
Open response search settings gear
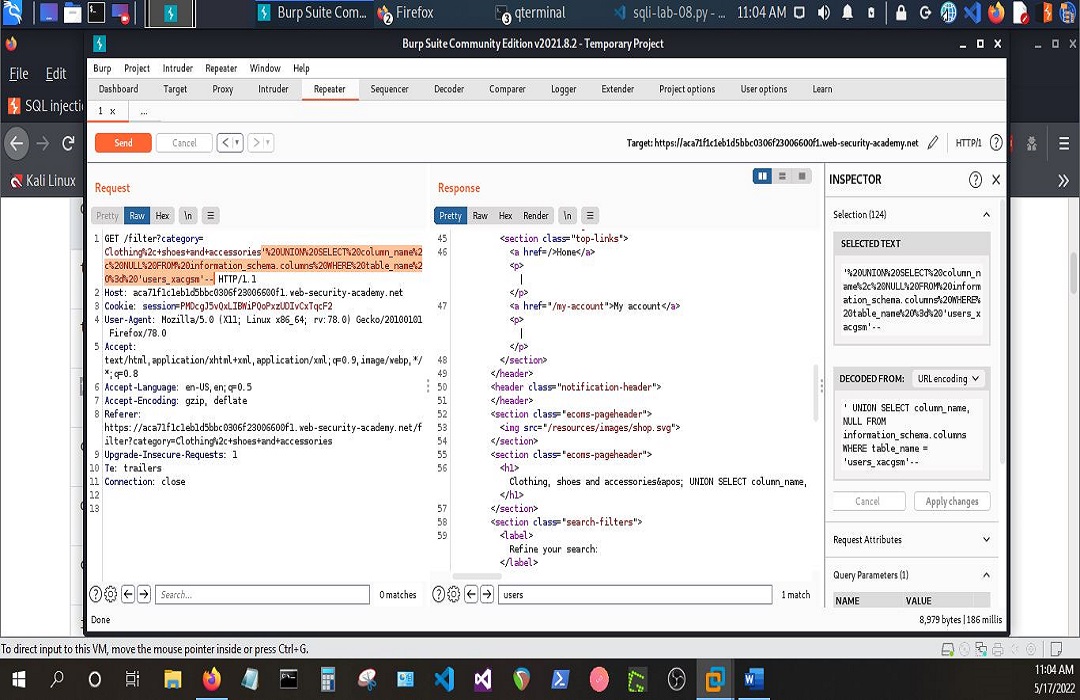point(453,594)
